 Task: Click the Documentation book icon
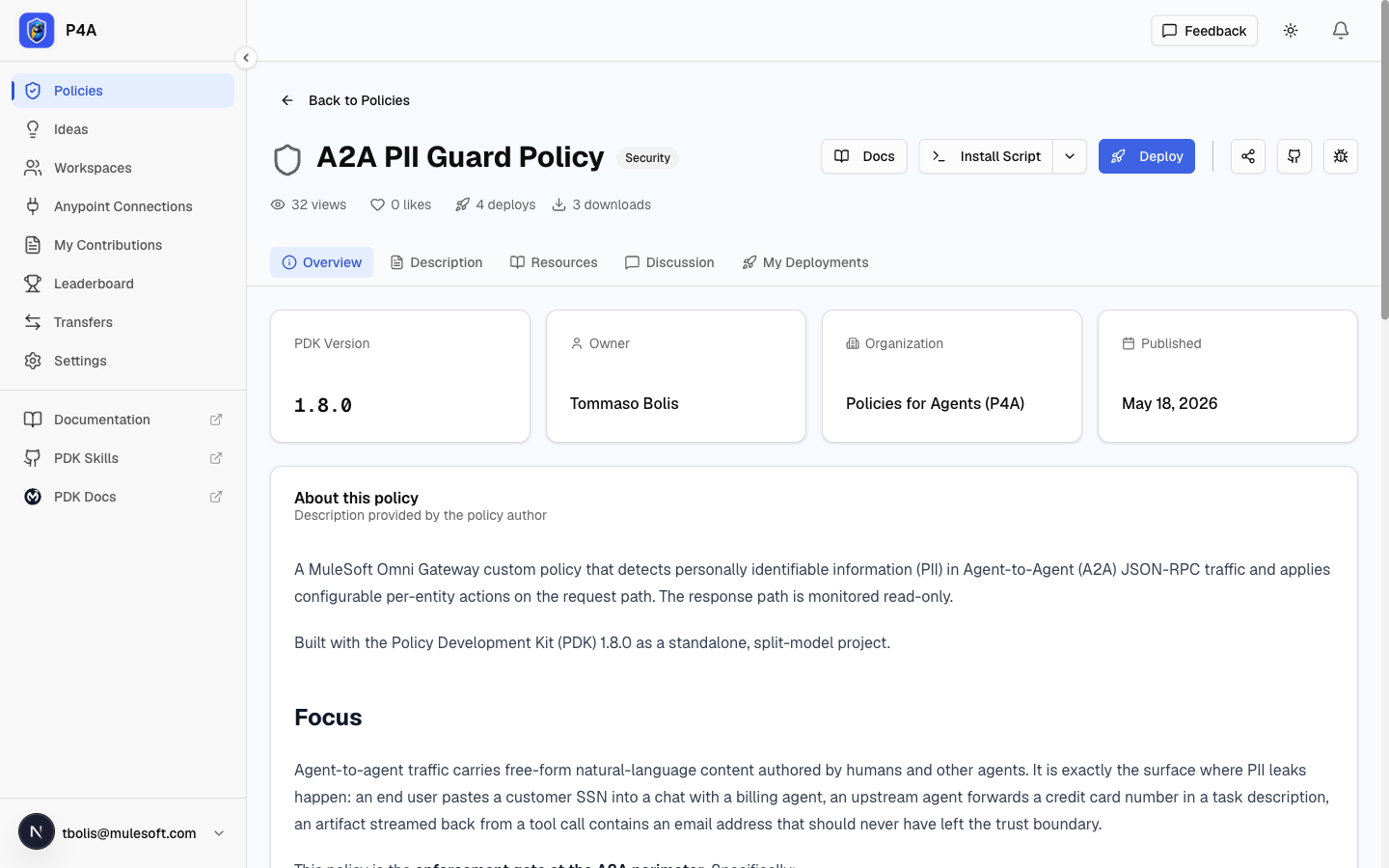point(33,420)
